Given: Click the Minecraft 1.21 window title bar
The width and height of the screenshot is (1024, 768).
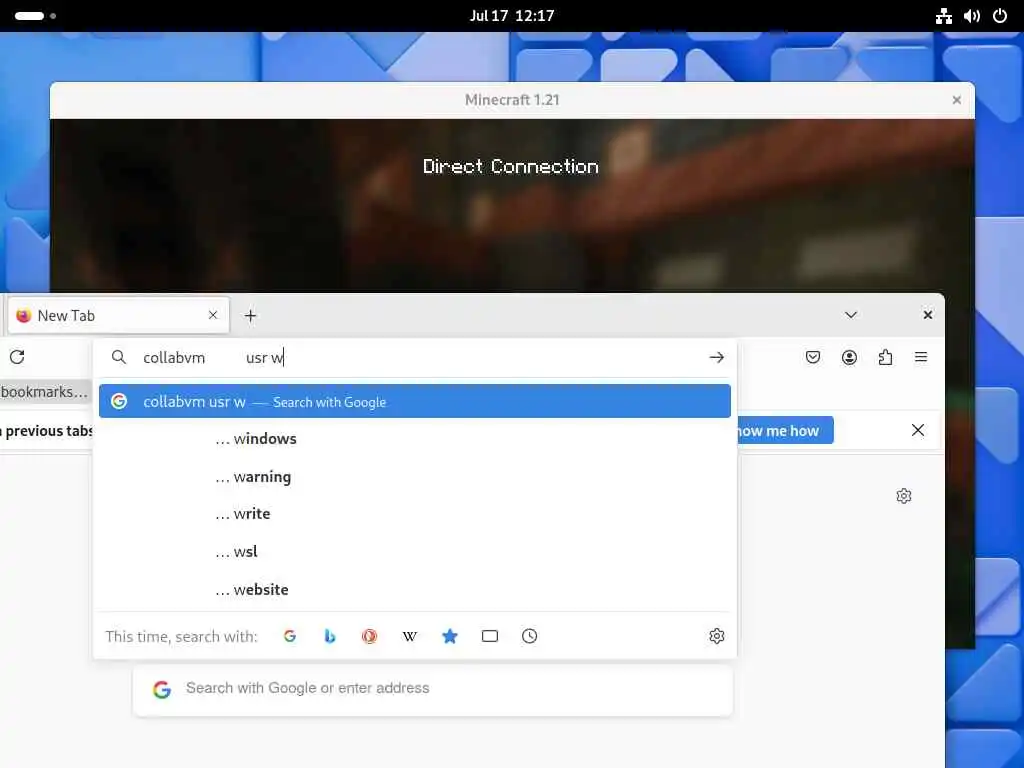Looking at the screenshot, I should (512, 100).
